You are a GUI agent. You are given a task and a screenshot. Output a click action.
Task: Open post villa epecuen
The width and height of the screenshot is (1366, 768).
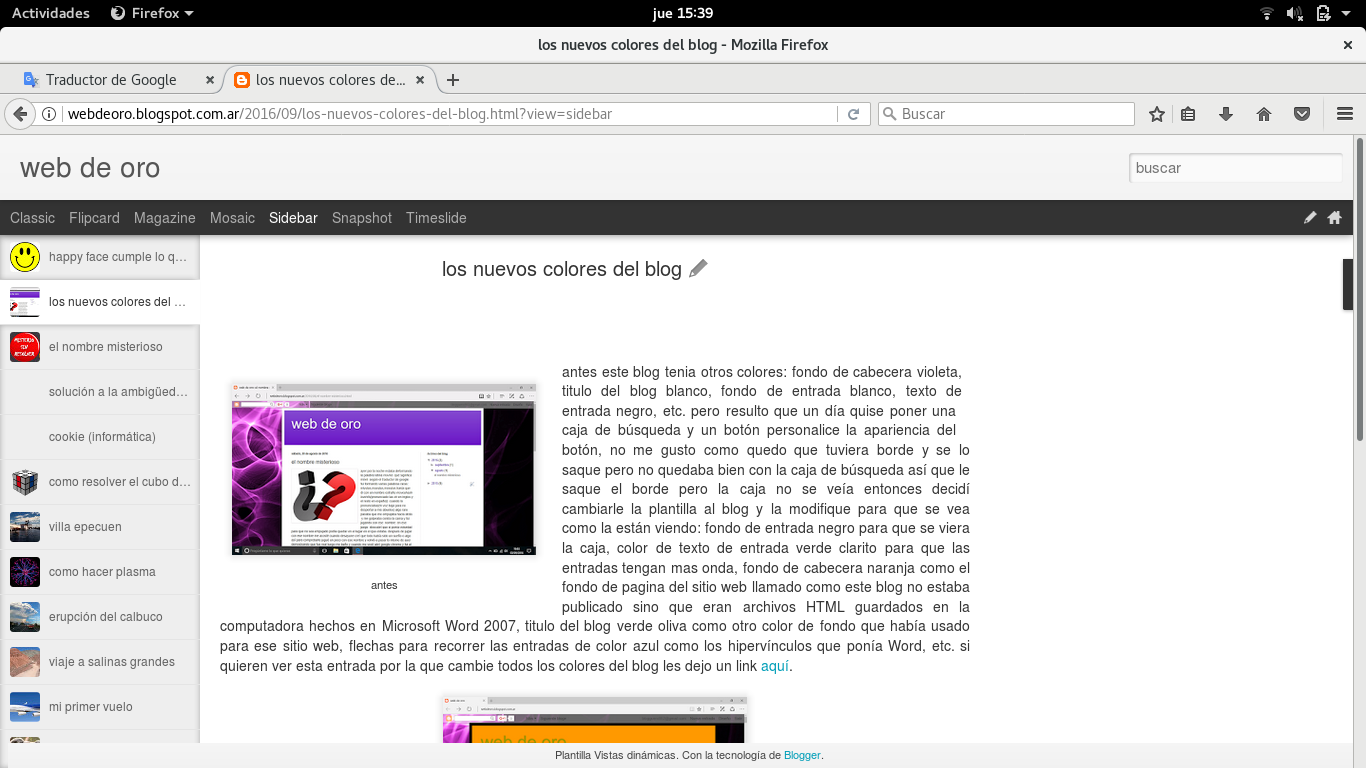point(100,527)
